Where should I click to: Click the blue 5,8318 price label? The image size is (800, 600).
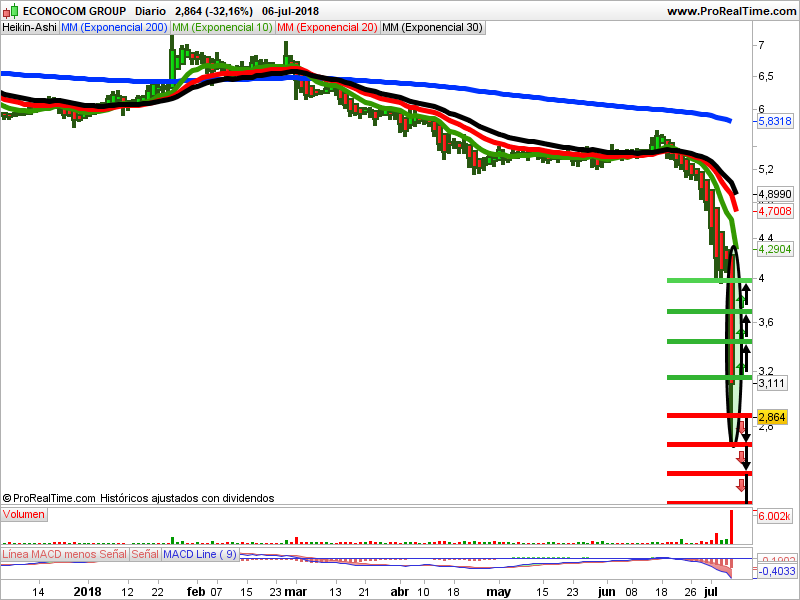(x=775, y=121)
